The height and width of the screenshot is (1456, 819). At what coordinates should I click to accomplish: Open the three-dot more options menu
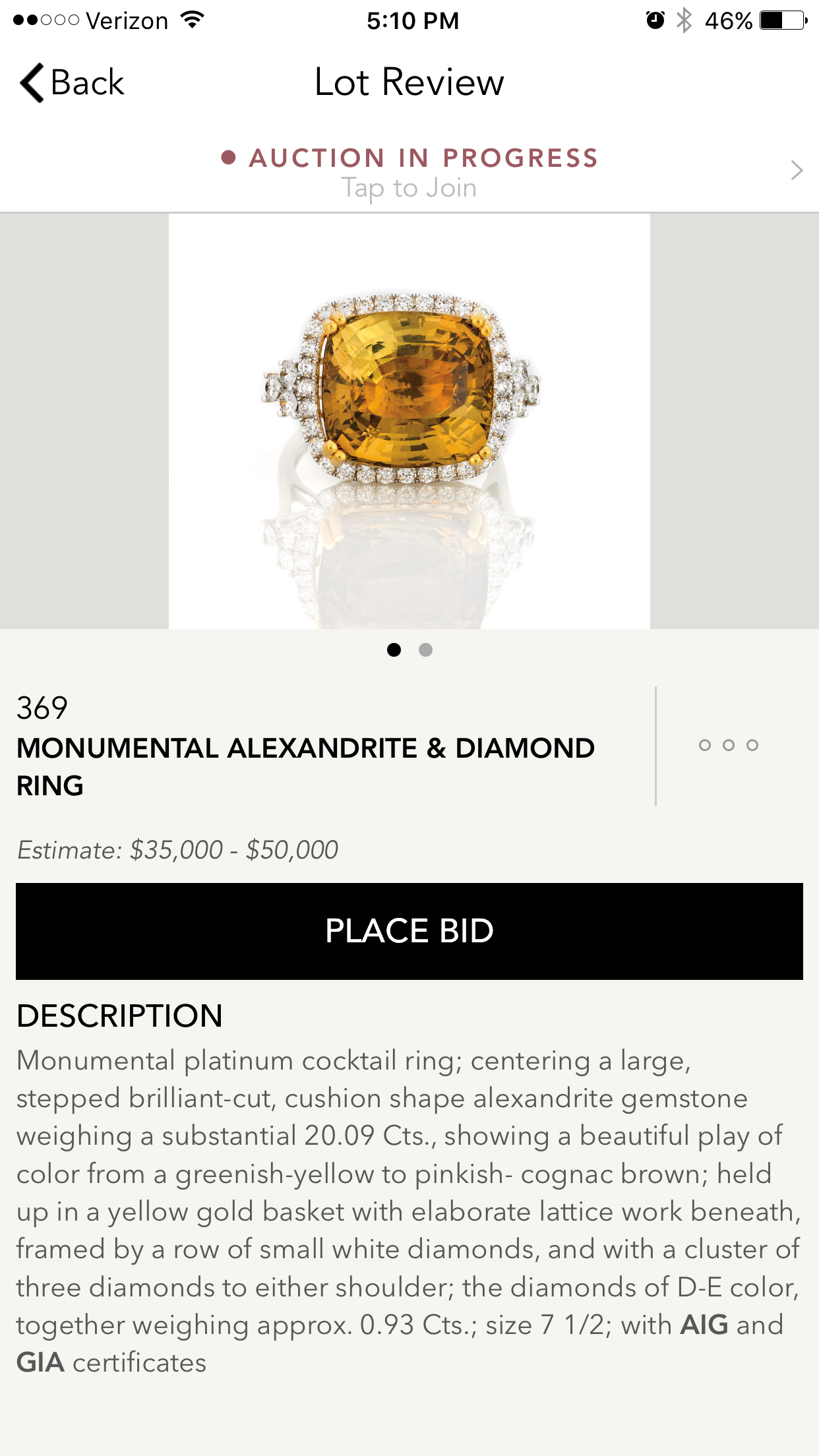pos(729,746)
